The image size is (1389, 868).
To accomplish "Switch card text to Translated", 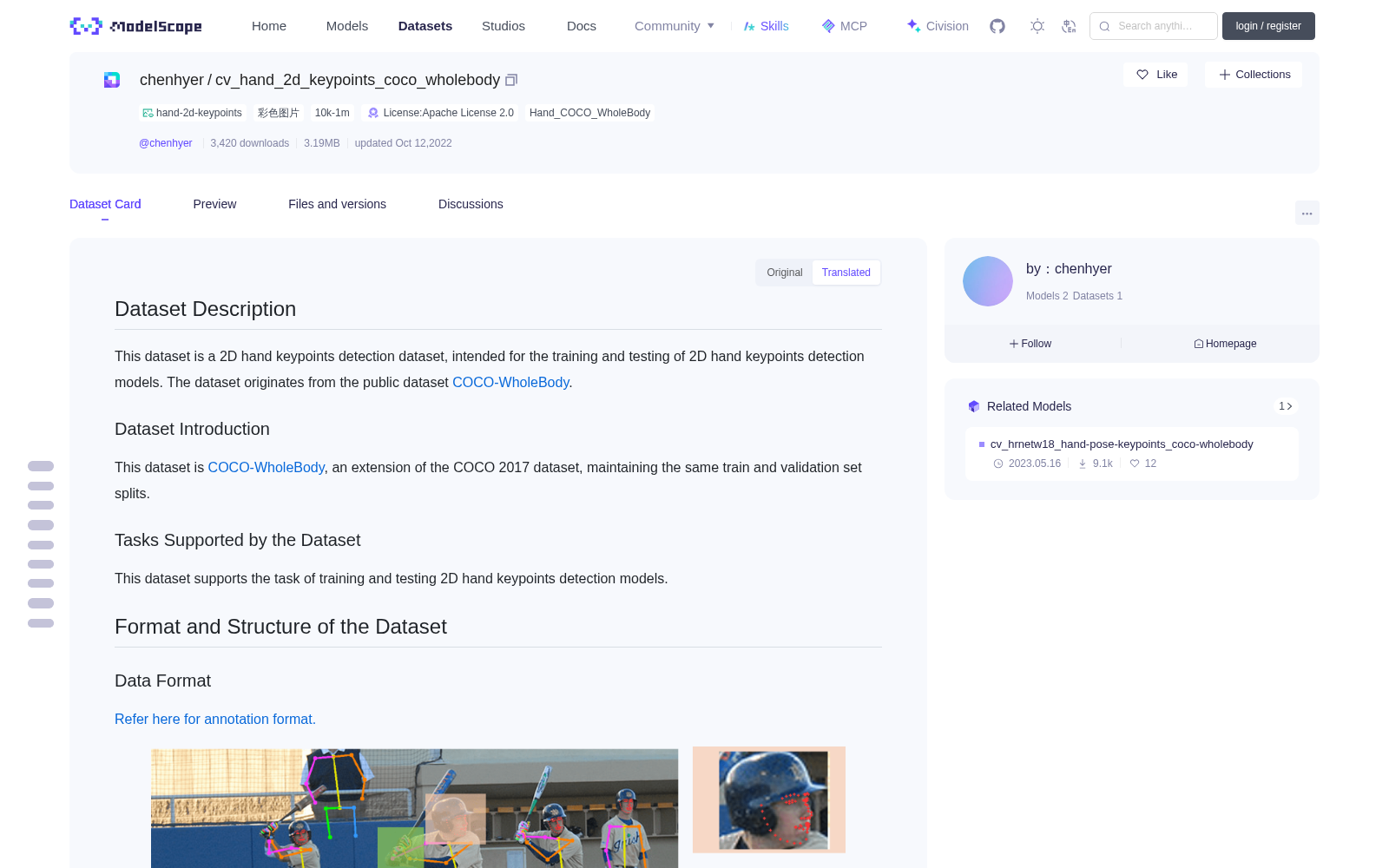I will [846, 273].
